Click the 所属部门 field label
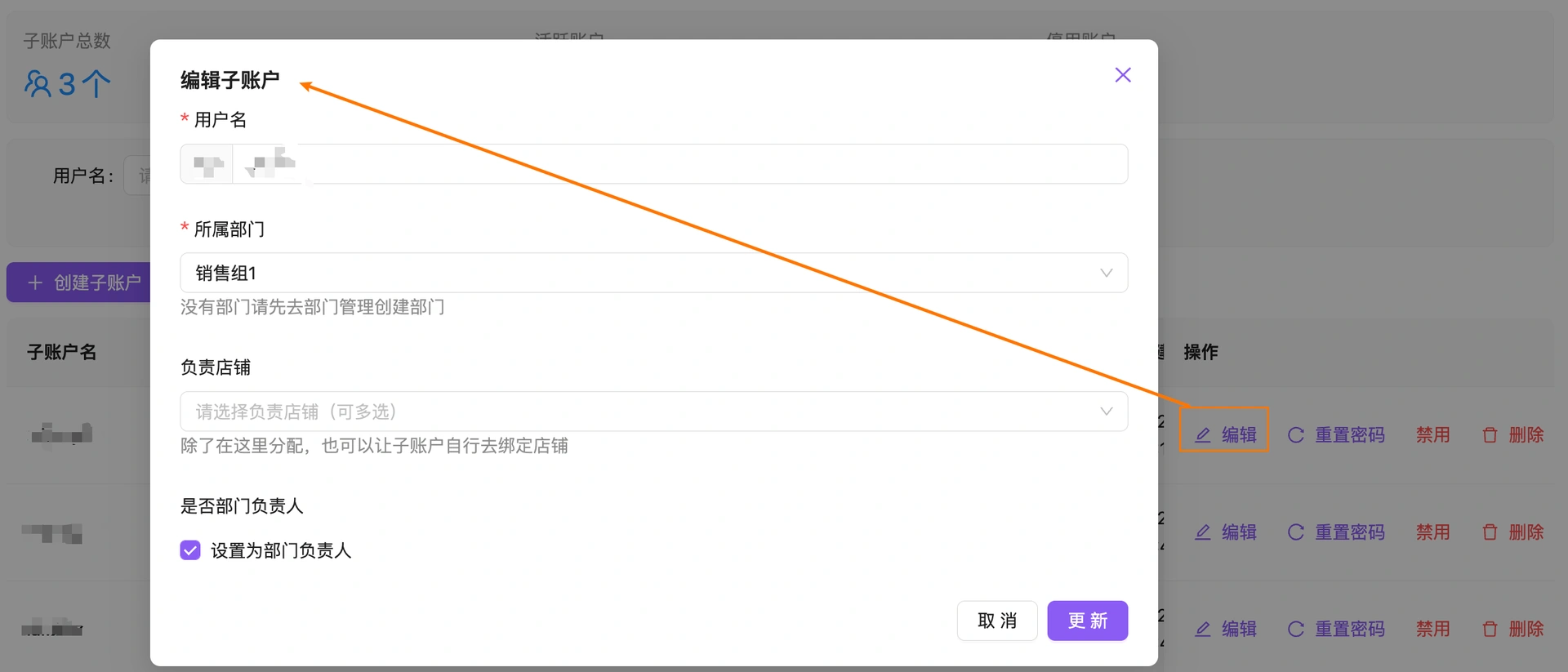Image resolution: width=1568 pixels, height=672 pixels. [229, 229]
